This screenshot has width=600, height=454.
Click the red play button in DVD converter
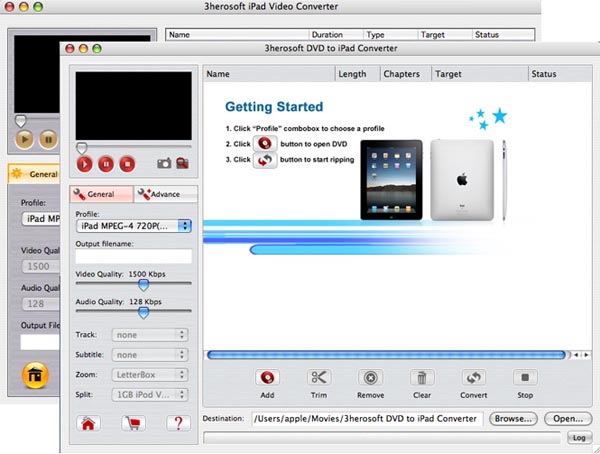85,164
